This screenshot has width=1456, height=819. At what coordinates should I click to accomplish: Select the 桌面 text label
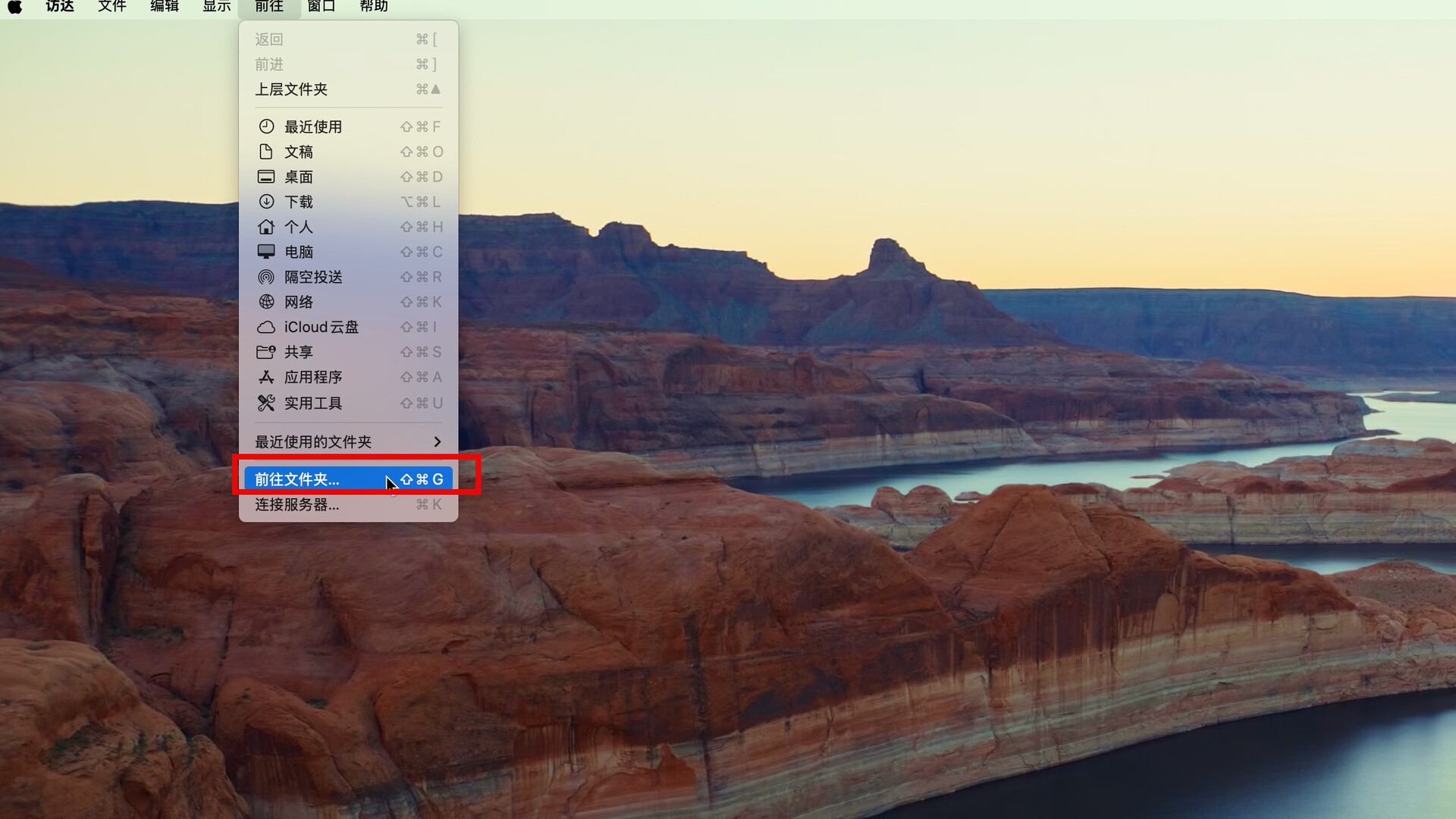[299, 177]
